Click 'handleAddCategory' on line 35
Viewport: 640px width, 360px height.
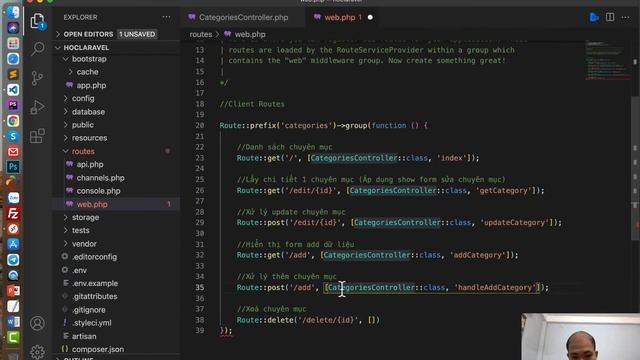tap(495, 288)
